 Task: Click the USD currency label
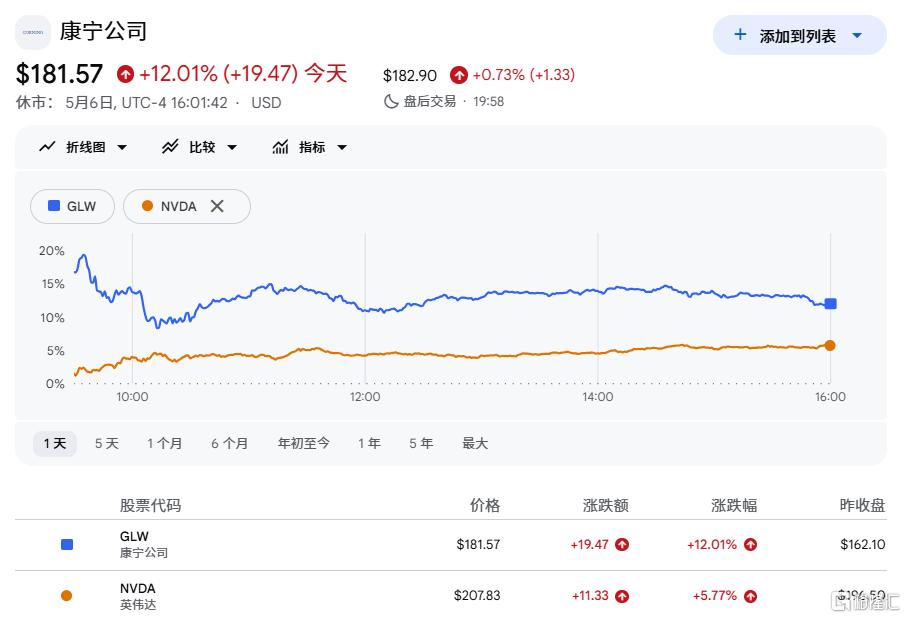[x=266, y=103]
